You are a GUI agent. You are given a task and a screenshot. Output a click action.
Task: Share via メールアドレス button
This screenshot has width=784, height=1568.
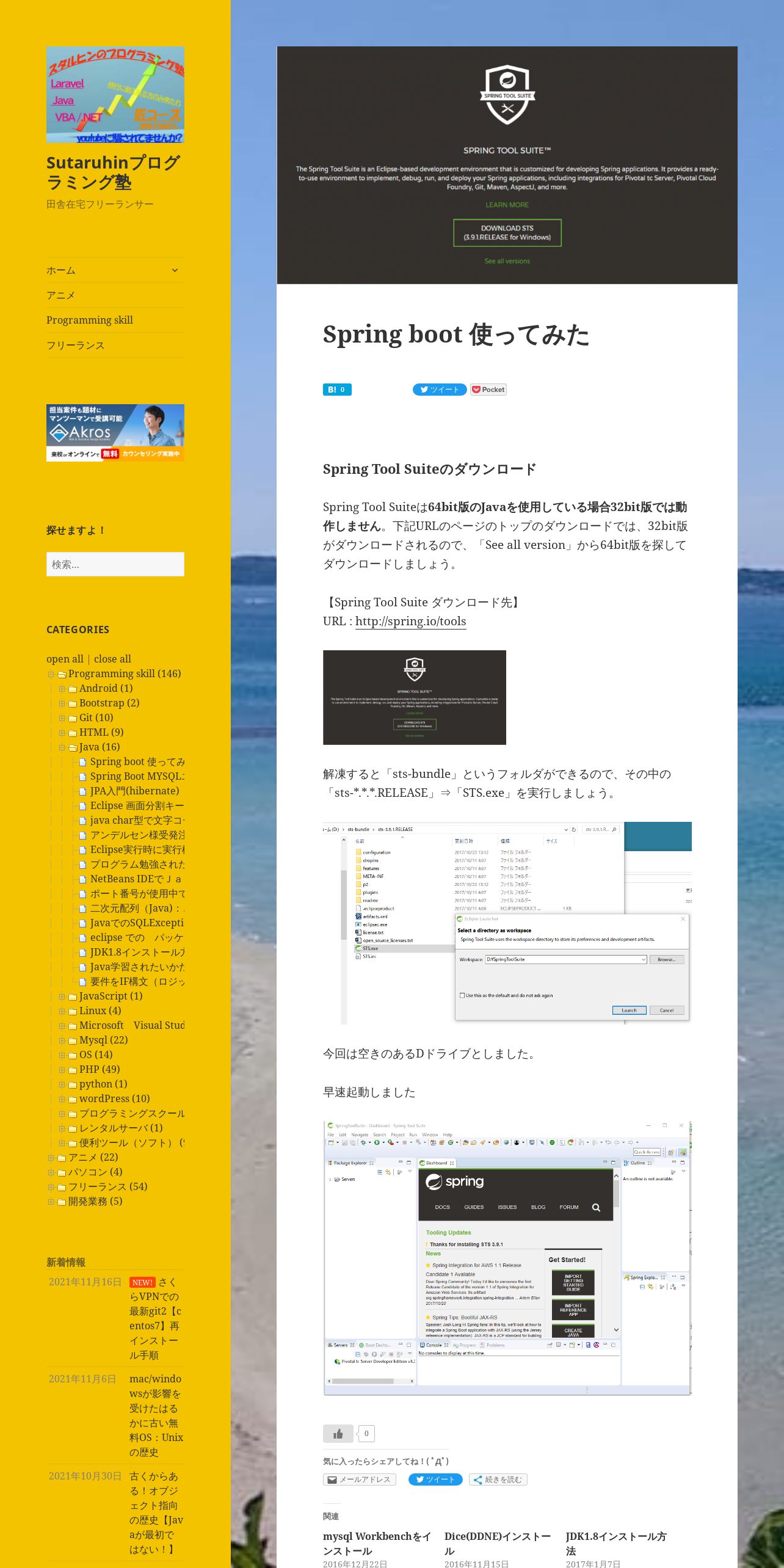[x=360, y=1479]
